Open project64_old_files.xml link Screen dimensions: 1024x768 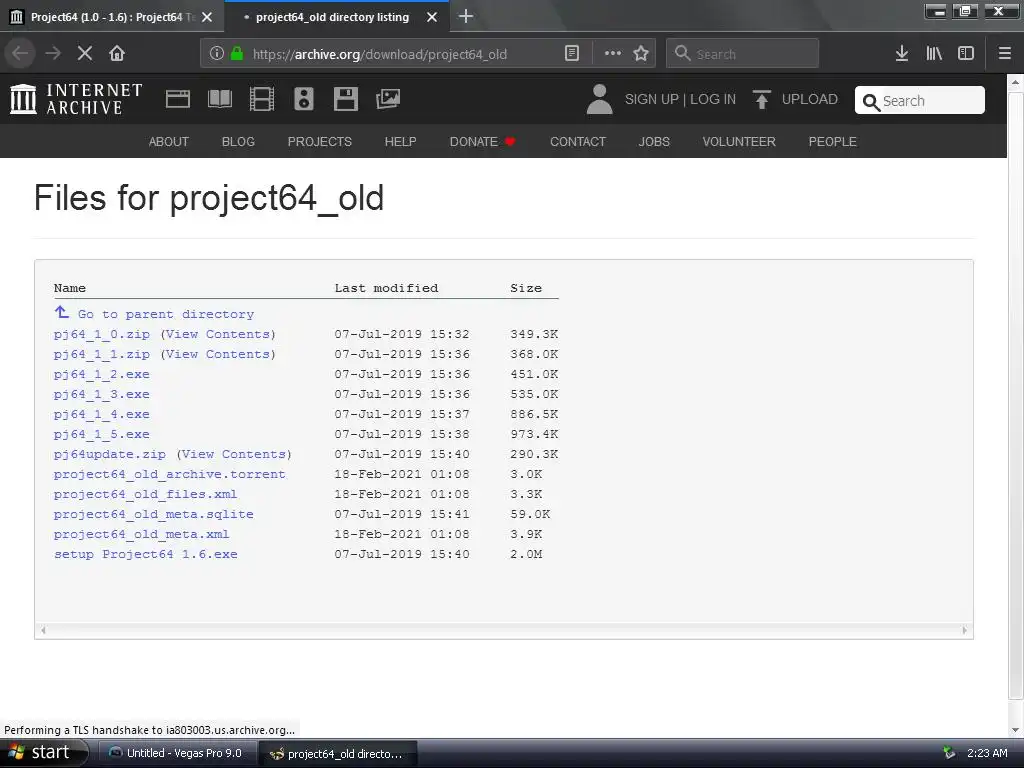point(146,494)
